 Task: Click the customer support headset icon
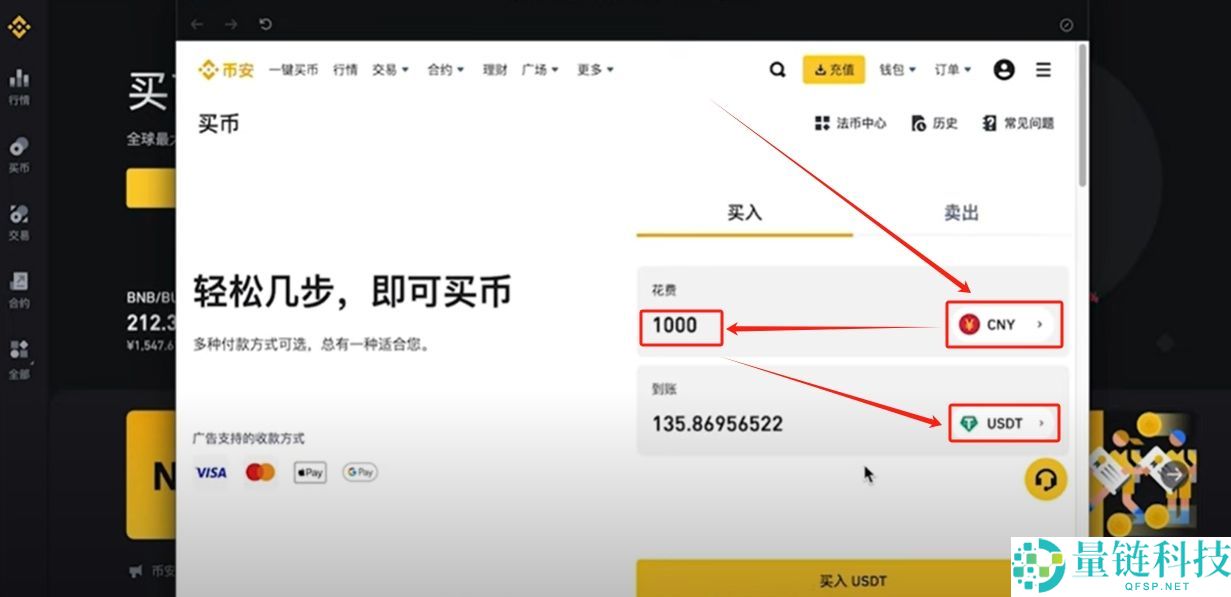(1044, 479)
